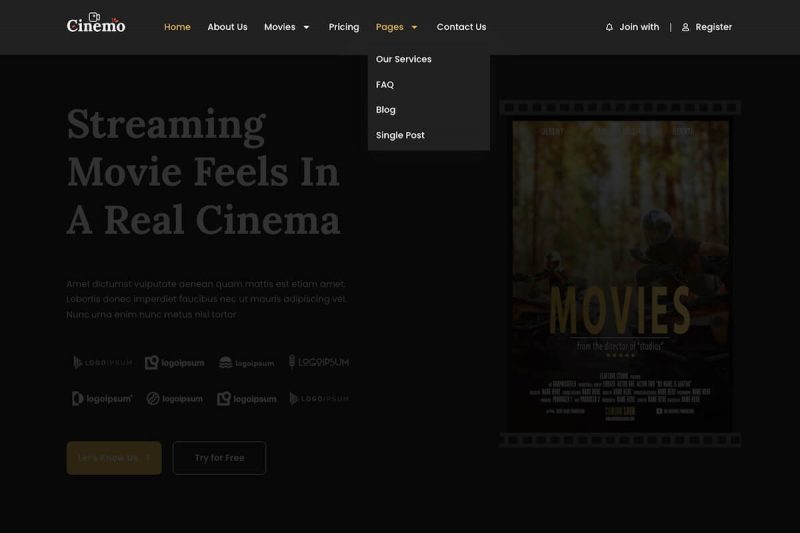Select the Logoipsum logo with microphone icon
The width and height of the screenshot is (800, 533).
point(319,362)
